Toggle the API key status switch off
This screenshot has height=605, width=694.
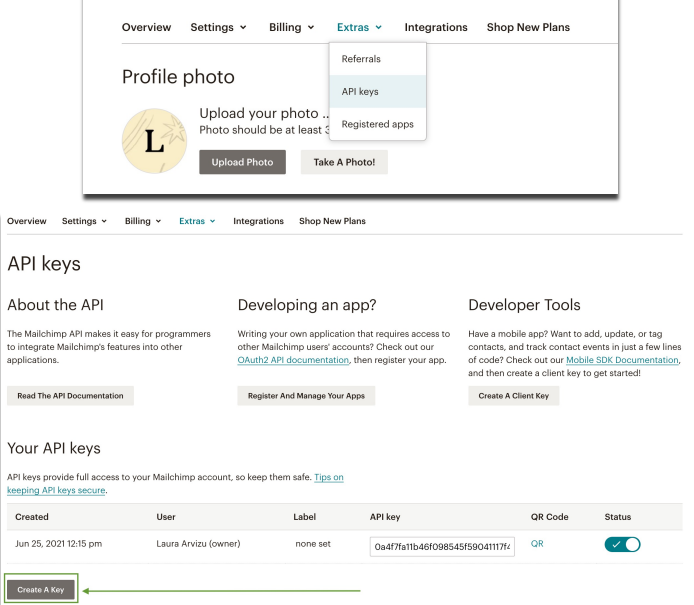click(x=622, y=544)
